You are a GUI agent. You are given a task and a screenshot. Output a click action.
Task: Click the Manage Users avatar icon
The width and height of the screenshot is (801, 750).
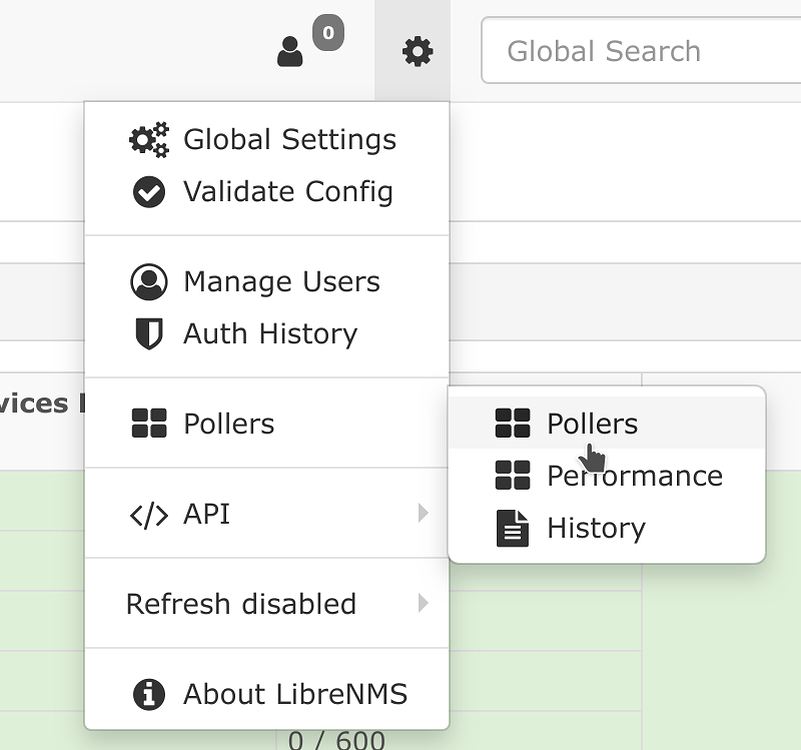coord(149,282)
